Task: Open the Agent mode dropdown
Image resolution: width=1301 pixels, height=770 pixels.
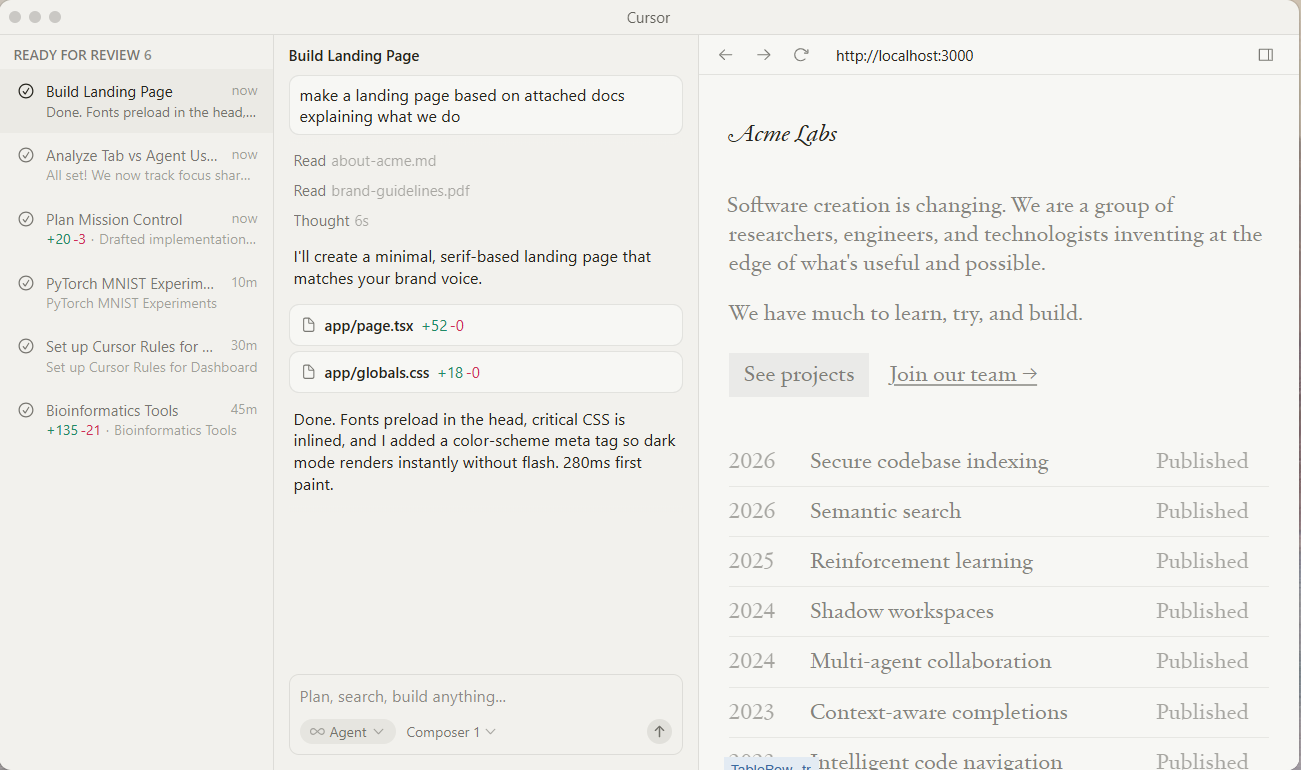Action: [347, 731]
